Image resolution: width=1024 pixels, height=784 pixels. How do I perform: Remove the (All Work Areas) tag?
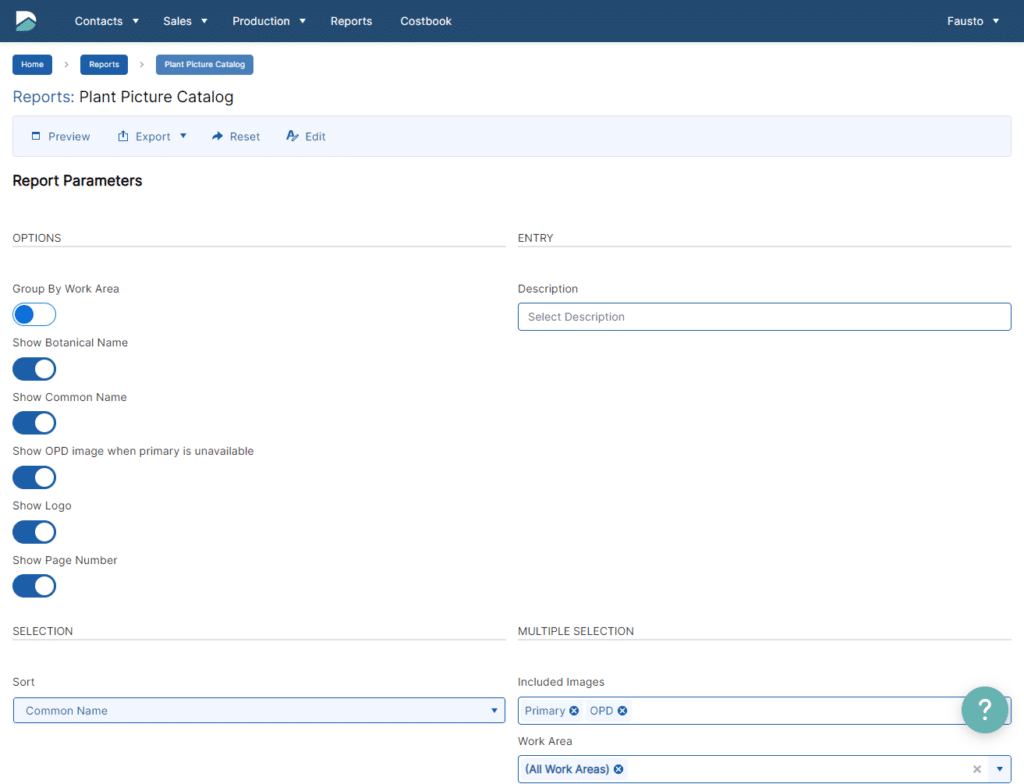click(618, 769)
